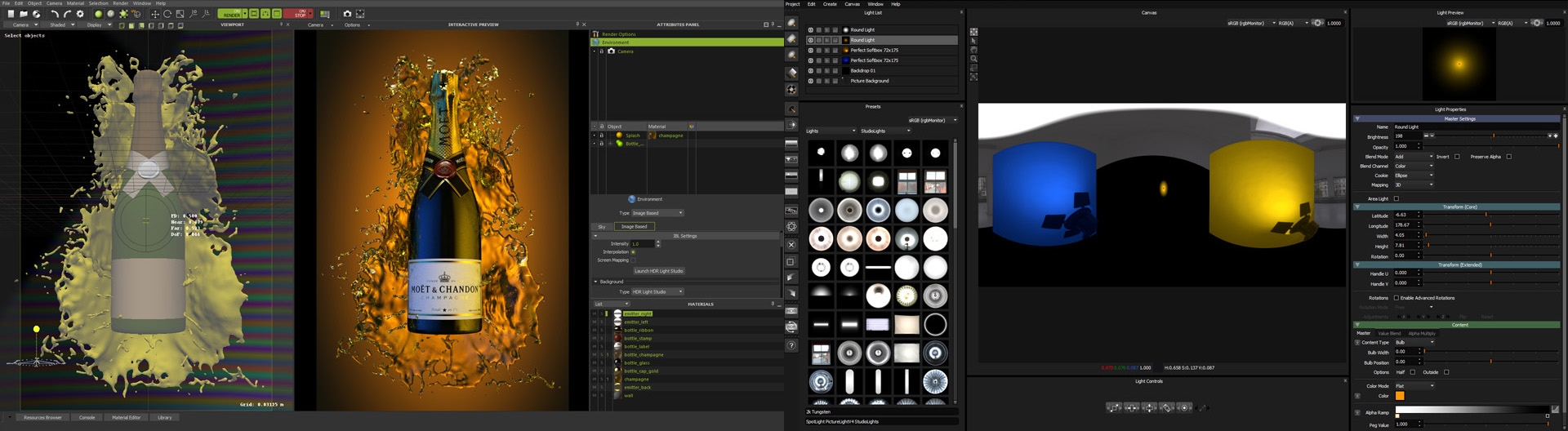Click the region render frame icon

360,14
